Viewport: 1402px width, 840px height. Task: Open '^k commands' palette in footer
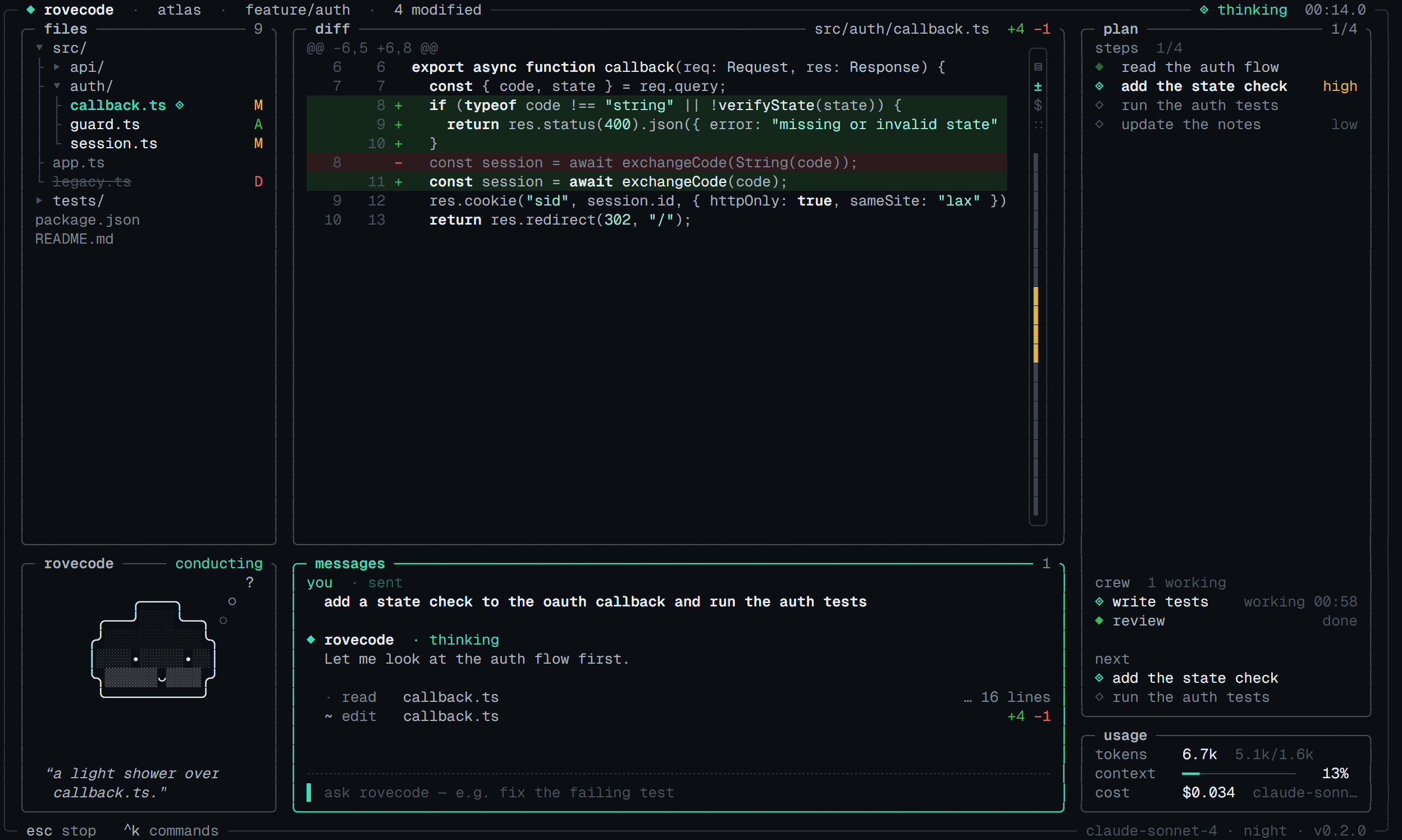[171, 831]
